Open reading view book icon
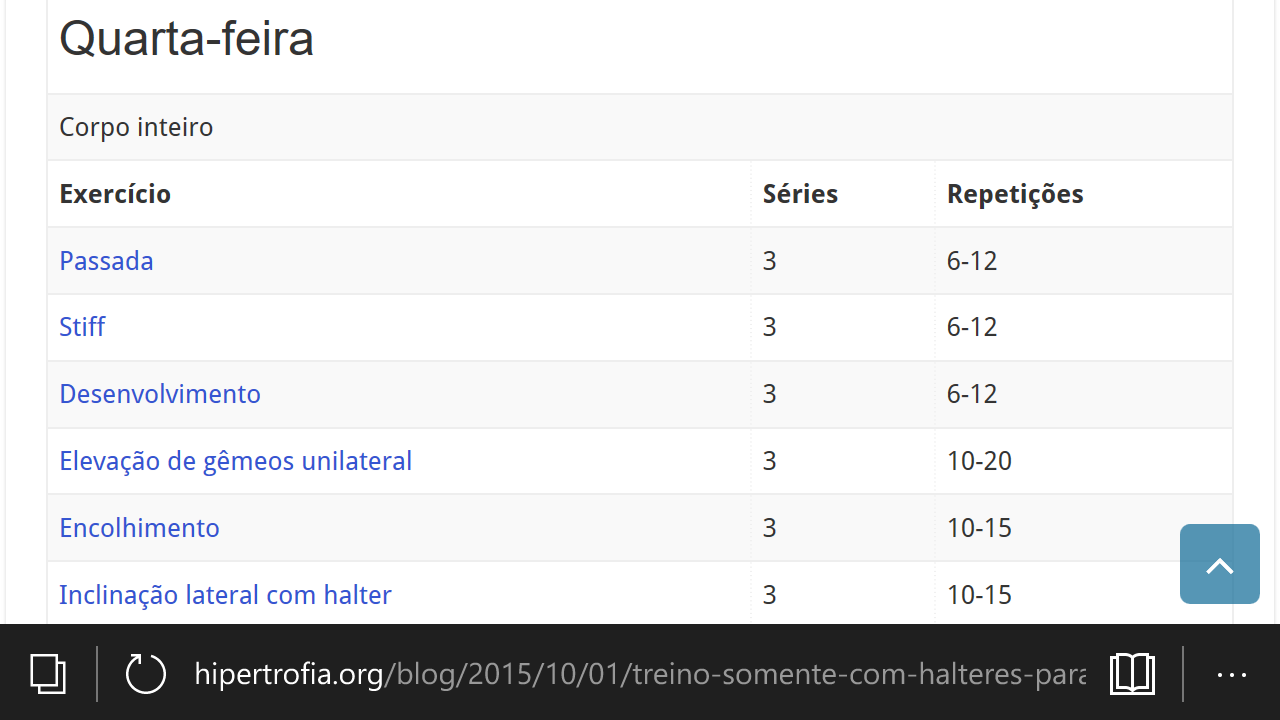Viewport: 1280px width, 720px height. [1132, 674]
